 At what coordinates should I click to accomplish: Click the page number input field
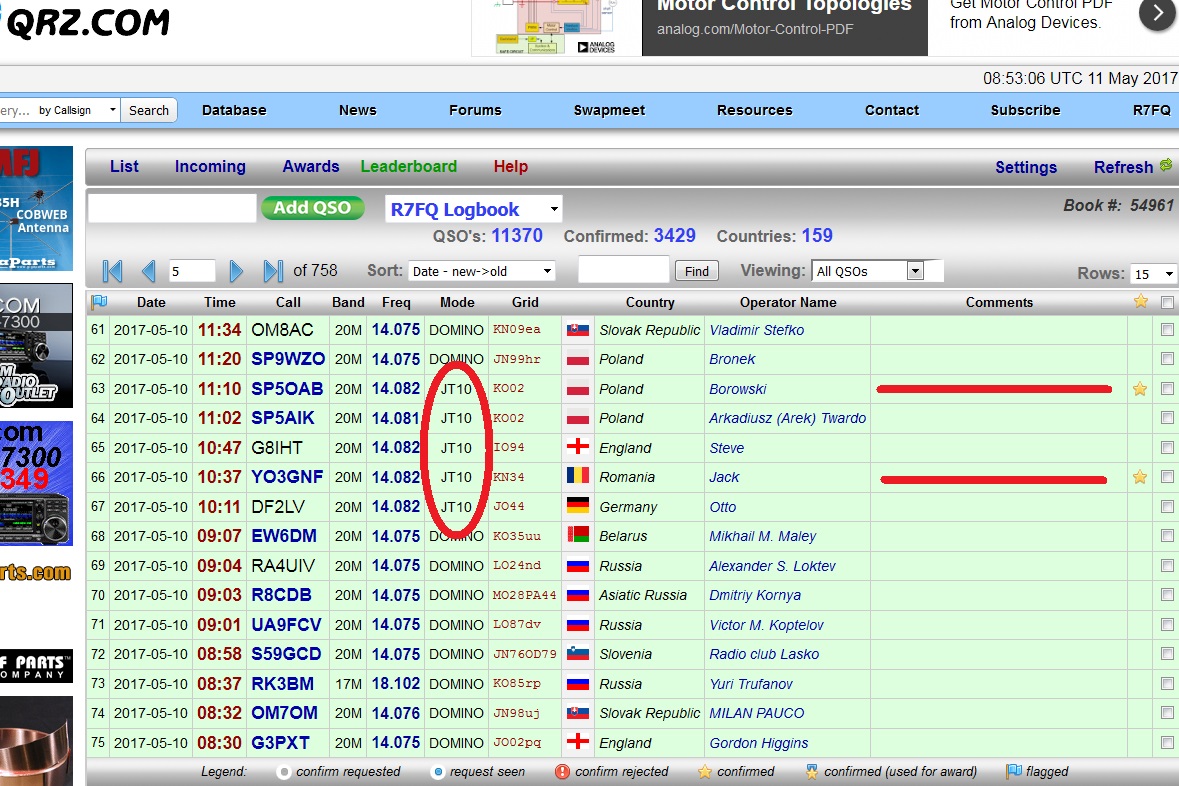point(192,271)
